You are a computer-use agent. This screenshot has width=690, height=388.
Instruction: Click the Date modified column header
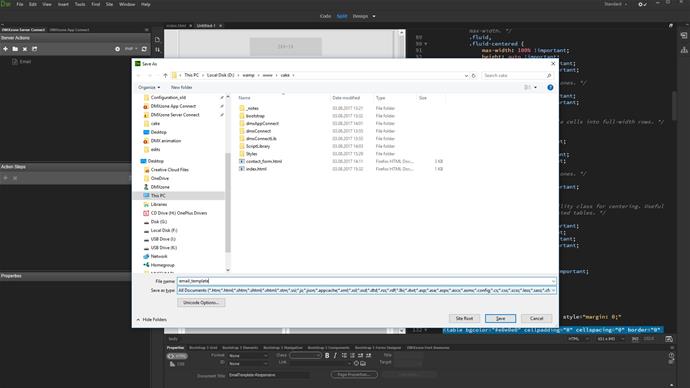point(346,98)
